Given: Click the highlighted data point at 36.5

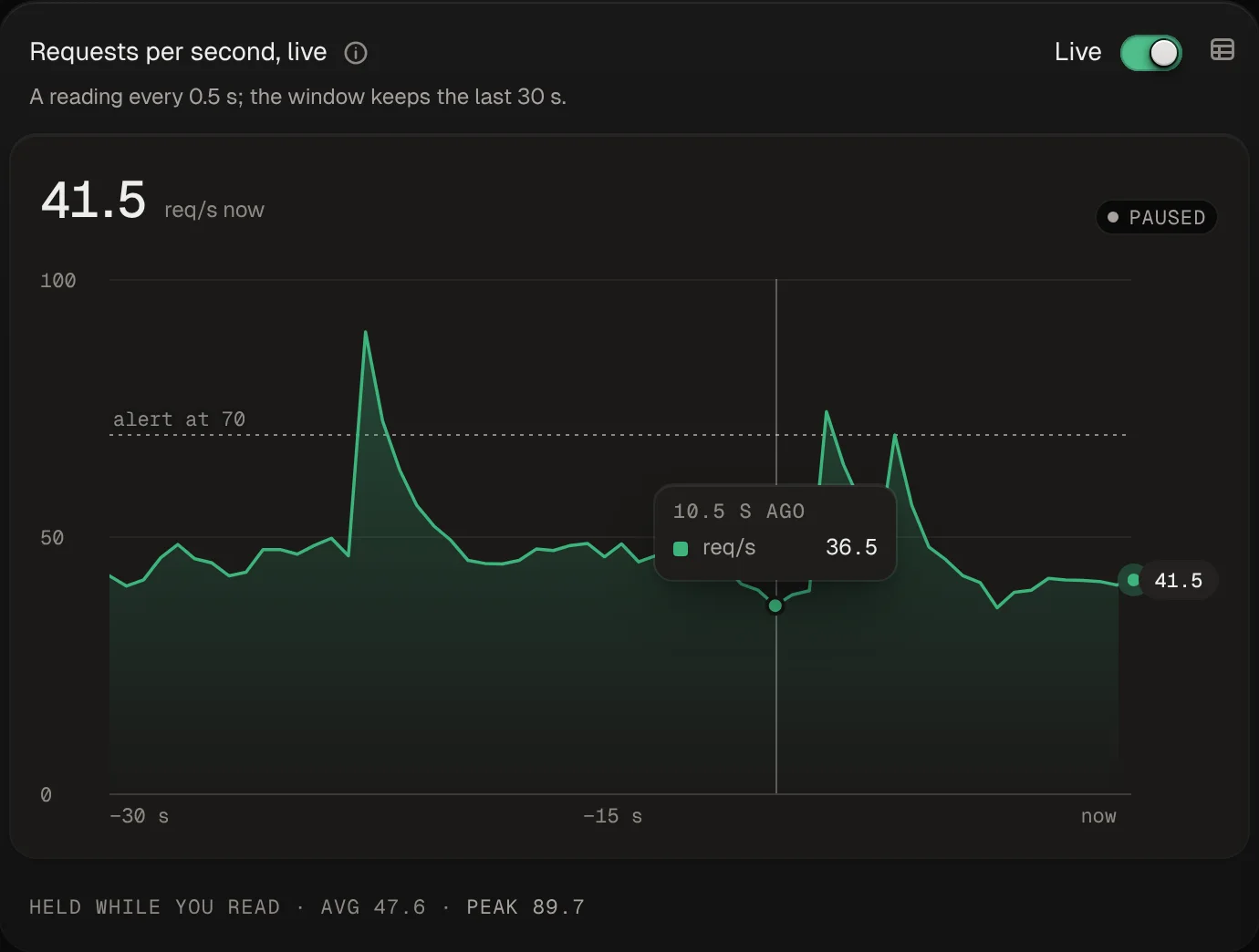Looking at the screenshot, I should pos(775,605).
